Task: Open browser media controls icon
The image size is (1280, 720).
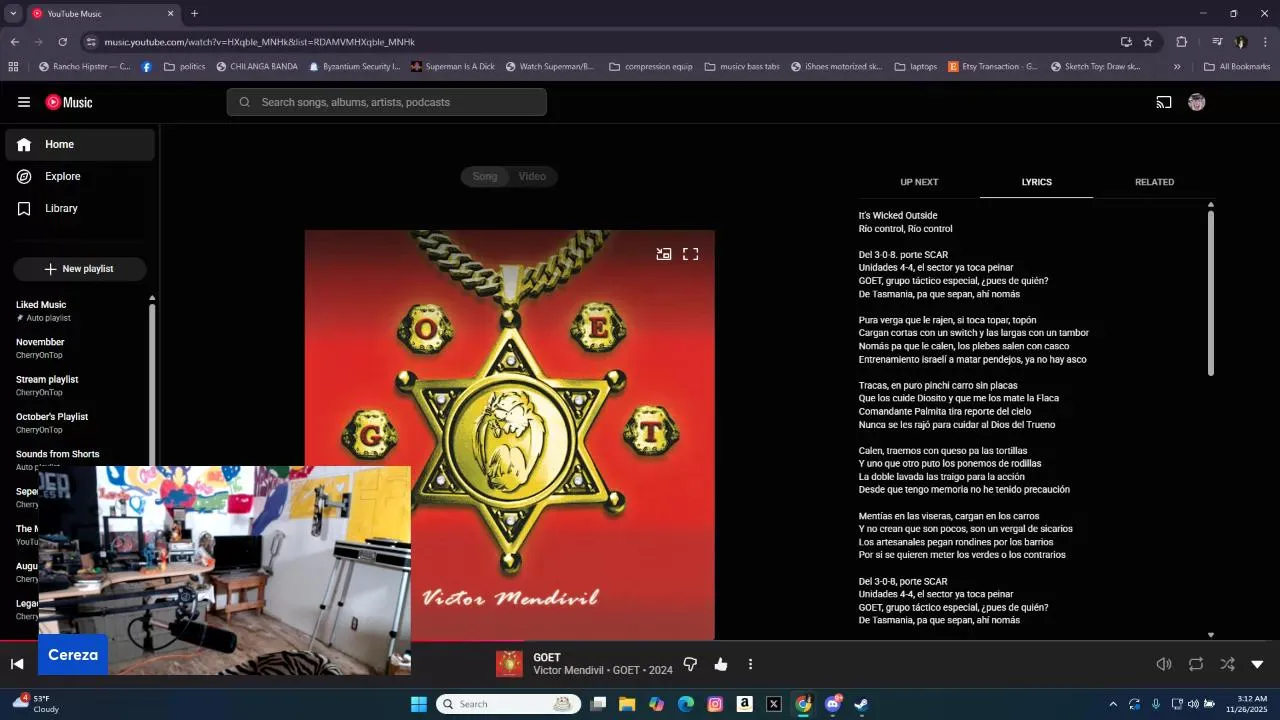Action: point(1217,42)
